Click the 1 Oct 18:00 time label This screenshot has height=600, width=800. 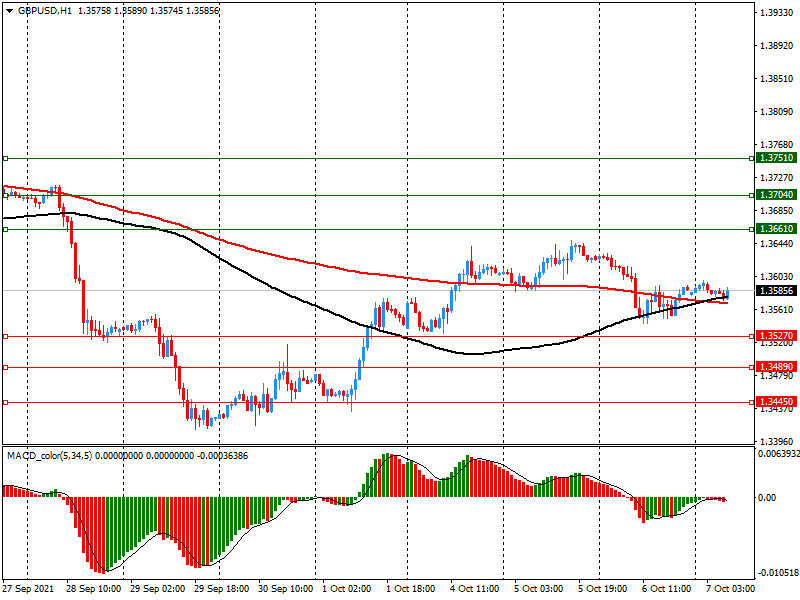pos(411,588)
